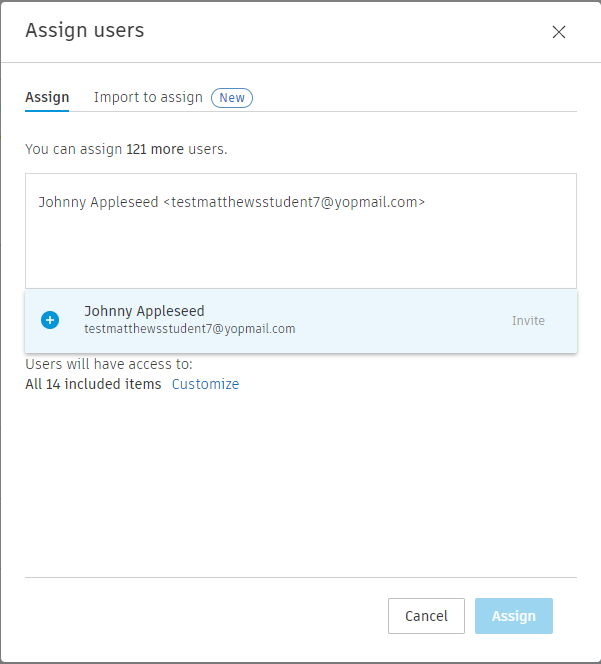
Task: Switch to the Assign tab
Action: [47, 97]
